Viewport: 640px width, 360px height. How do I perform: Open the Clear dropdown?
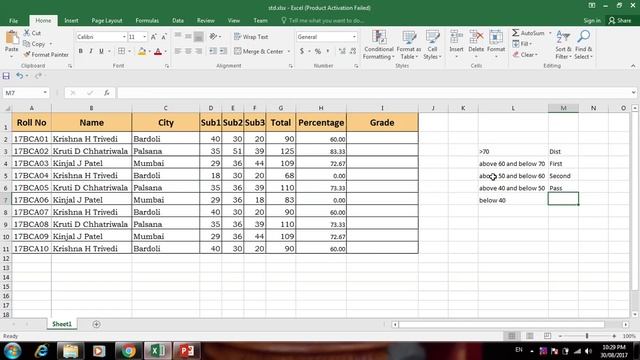click(x=525, y=54)
